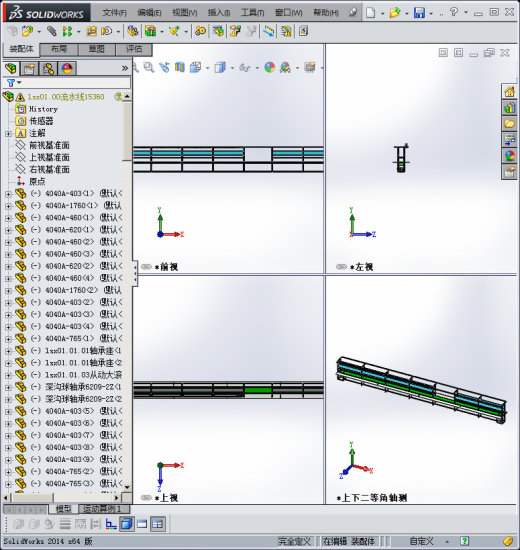Screen dimensions: 520x550
Task: Switch to the 评估 tab
Action: [x=134, y=49]
